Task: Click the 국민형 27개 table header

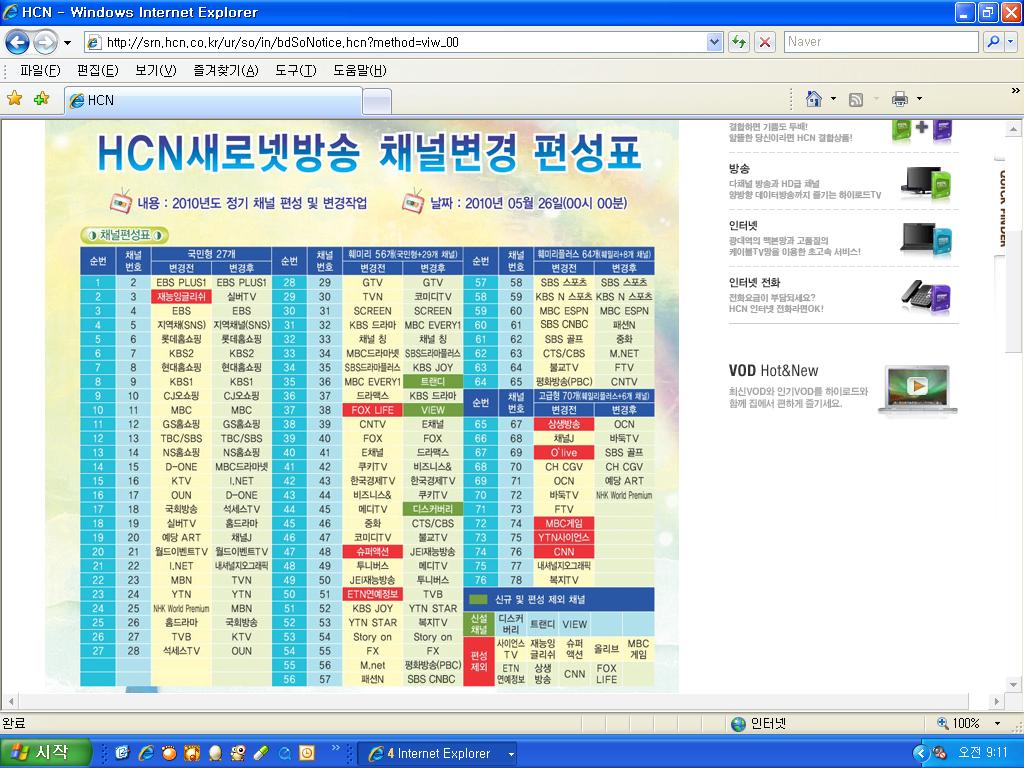Action: coord(211,253)
